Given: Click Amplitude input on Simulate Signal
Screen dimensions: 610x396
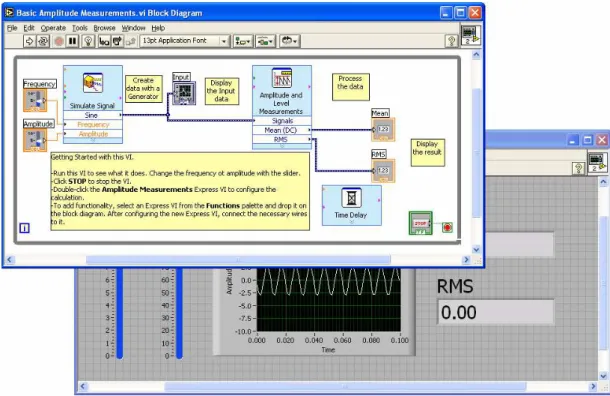Looking at the screenshot, I should (x=93, y=134).
